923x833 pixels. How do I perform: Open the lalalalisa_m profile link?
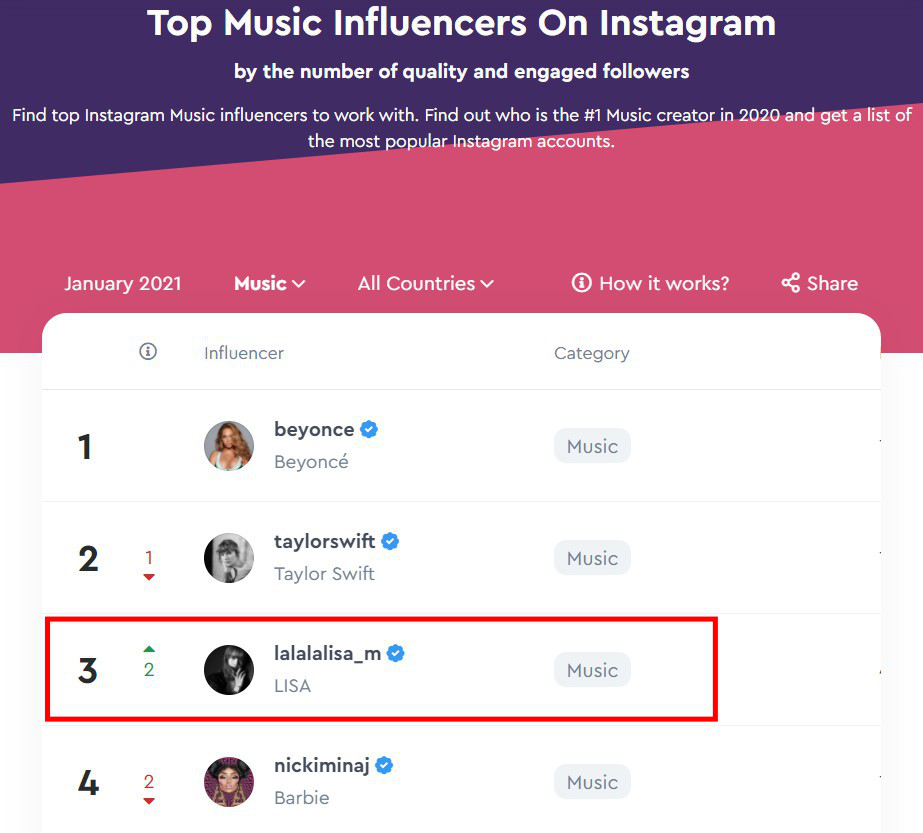[327, 654]
